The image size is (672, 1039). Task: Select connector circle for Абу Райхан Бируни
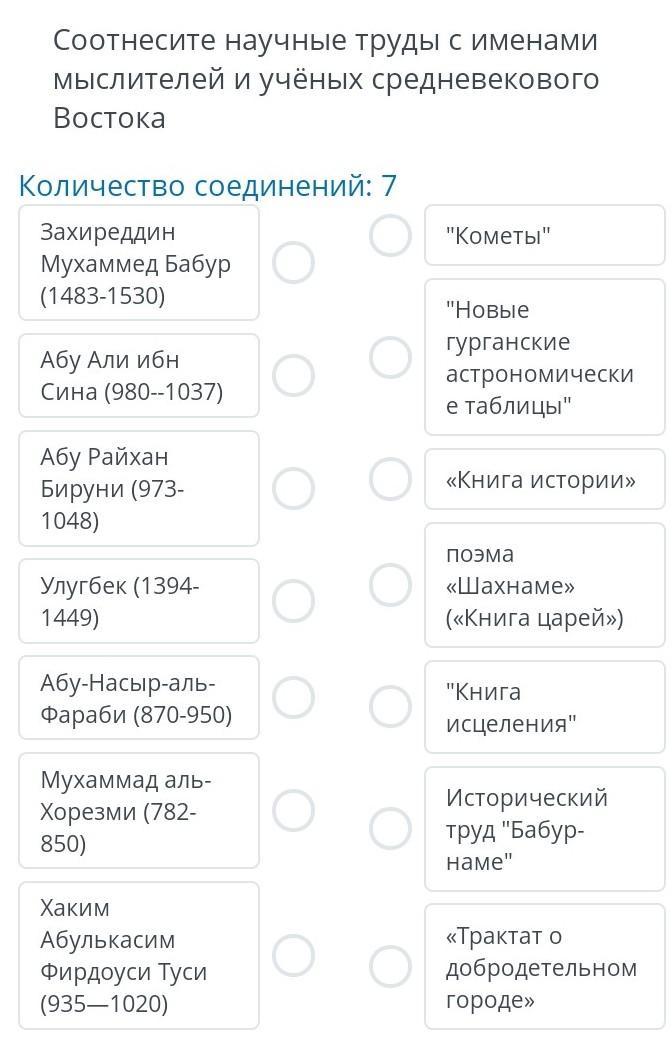(294, 488)
